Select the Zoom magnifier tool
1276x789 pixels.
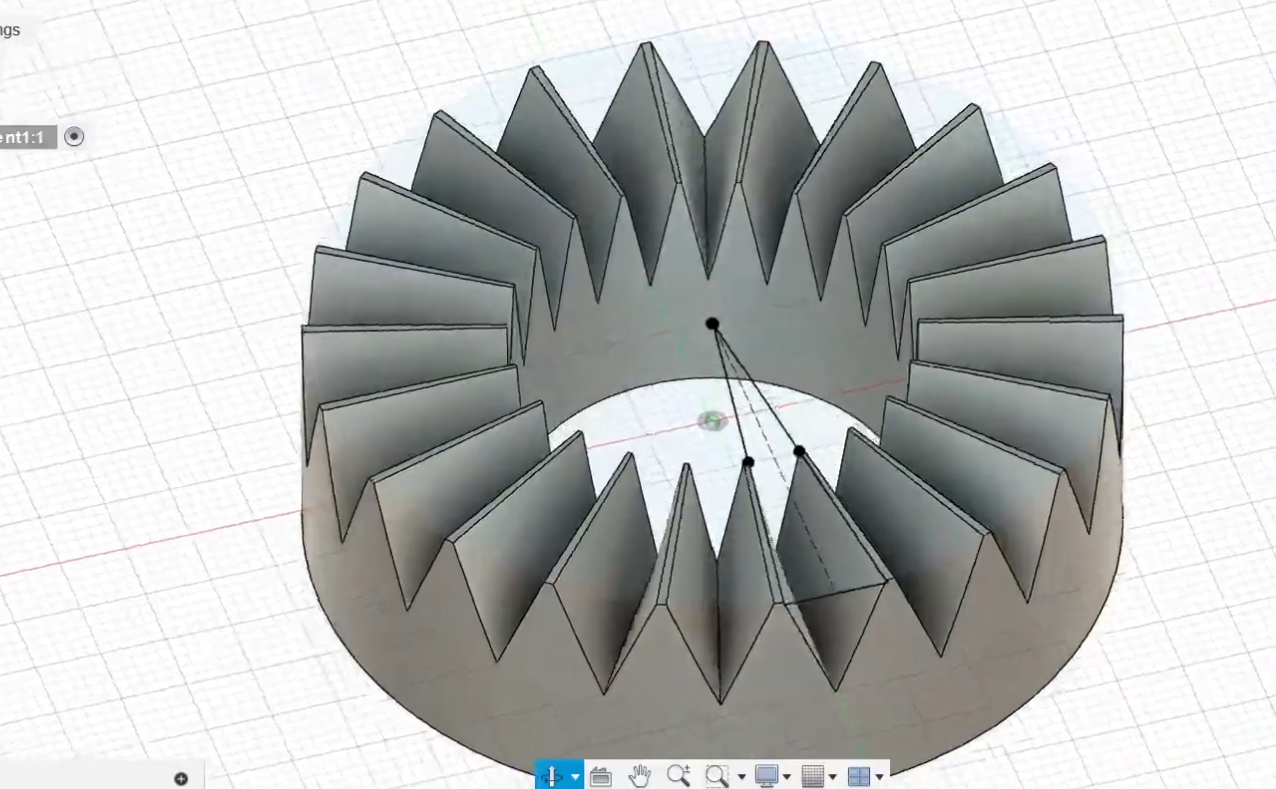point(679,776)
